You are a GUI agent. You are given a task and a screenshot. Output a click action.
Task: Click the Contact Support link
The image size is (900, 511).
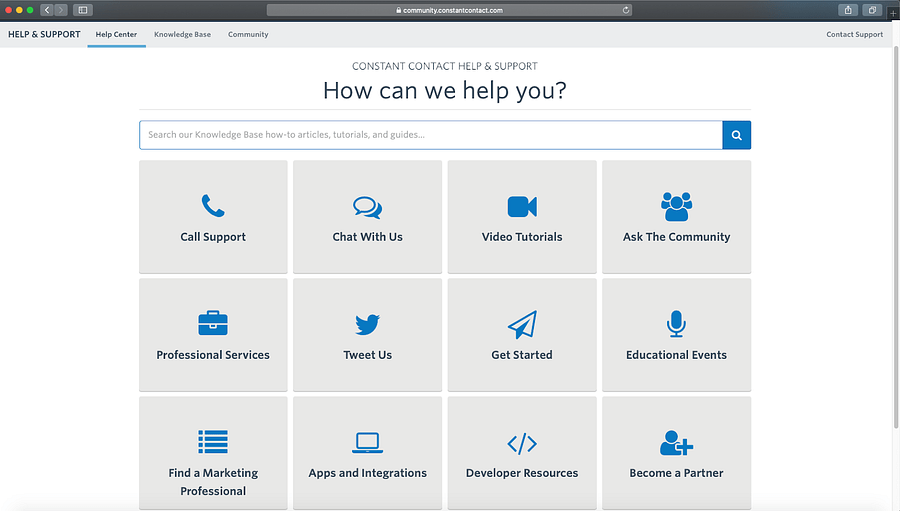click(x=854, y=34)
